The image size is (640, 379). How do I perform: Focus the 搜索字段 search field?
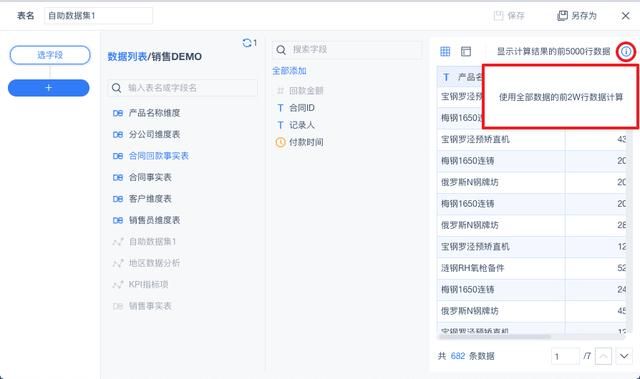tap(347, 50)
